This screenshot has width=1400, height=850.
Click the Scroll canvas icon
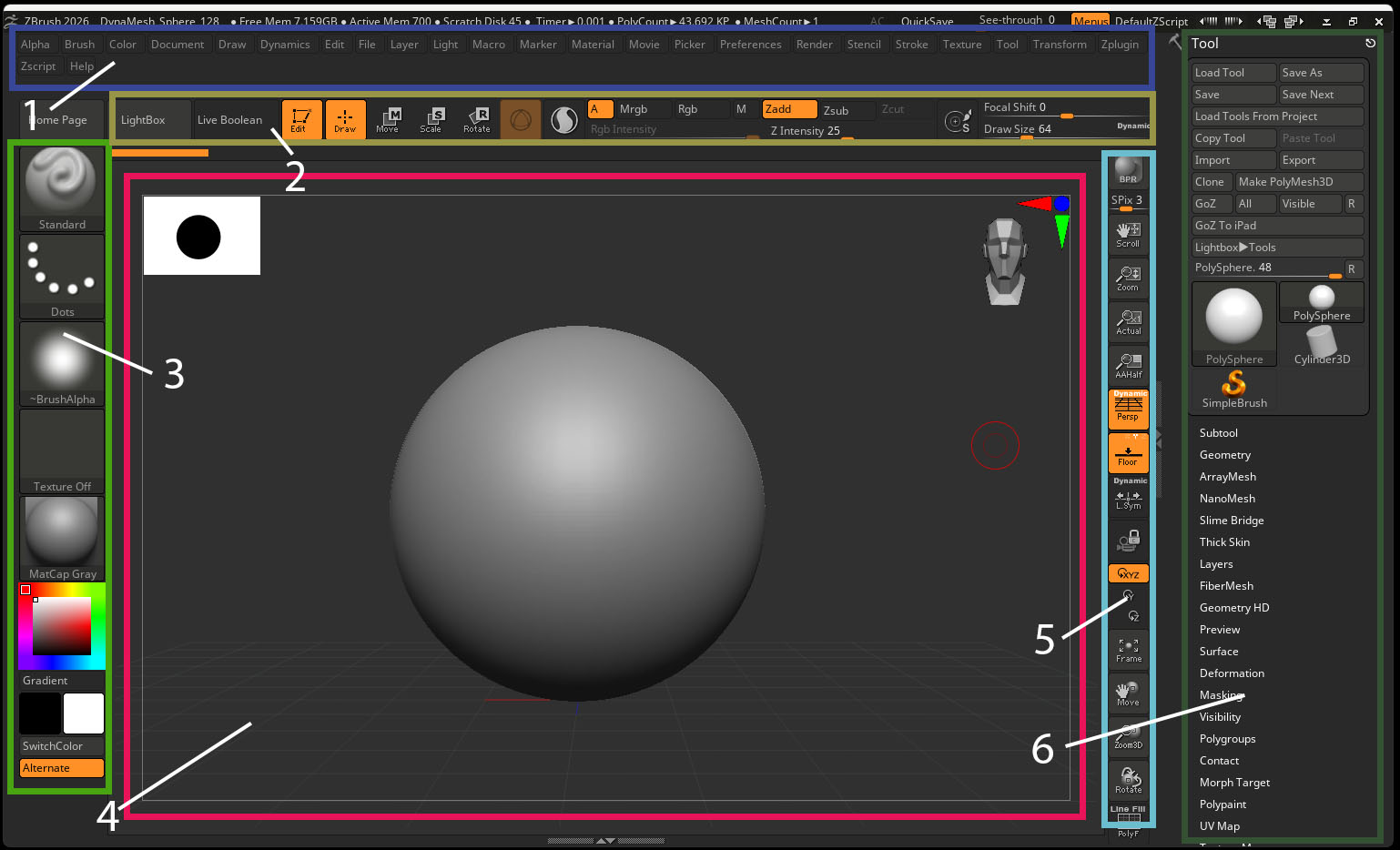click(x=1128, y=235)
